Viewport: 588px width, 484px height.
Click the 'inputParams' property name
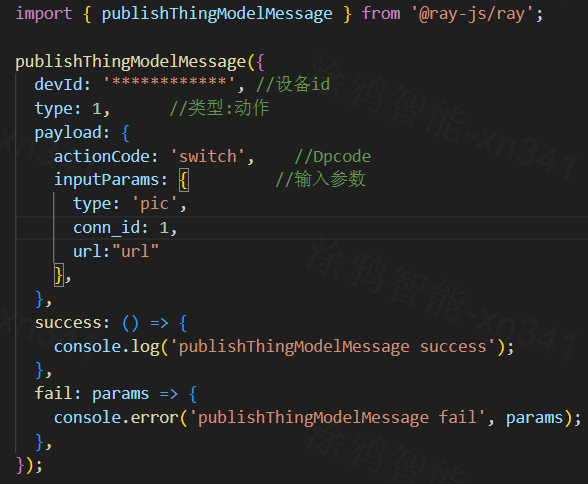click(106, 180)
